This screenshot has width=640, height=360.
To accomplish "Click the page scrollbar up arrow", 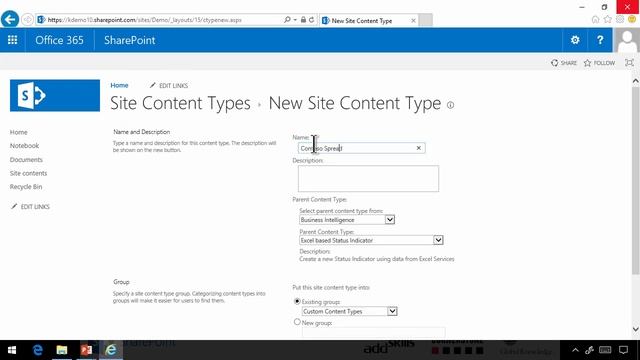I will click(636, 81).
